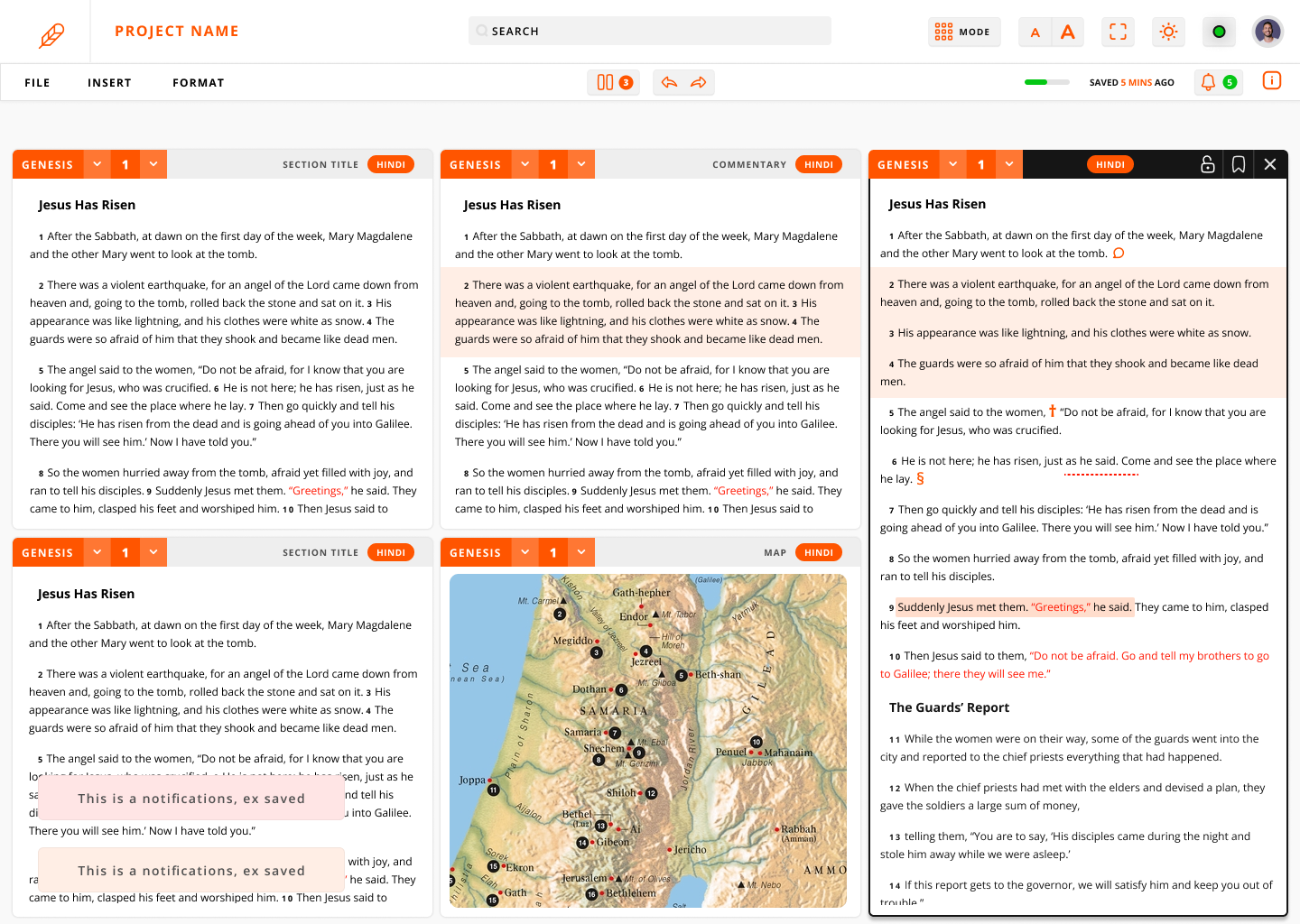
Task: Redo the action with the forward arrow
Action: pos(699,82)
